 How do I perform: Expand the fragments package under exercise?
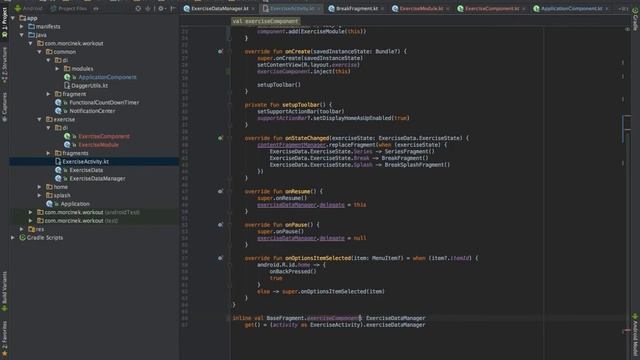[x=49, y=153]
